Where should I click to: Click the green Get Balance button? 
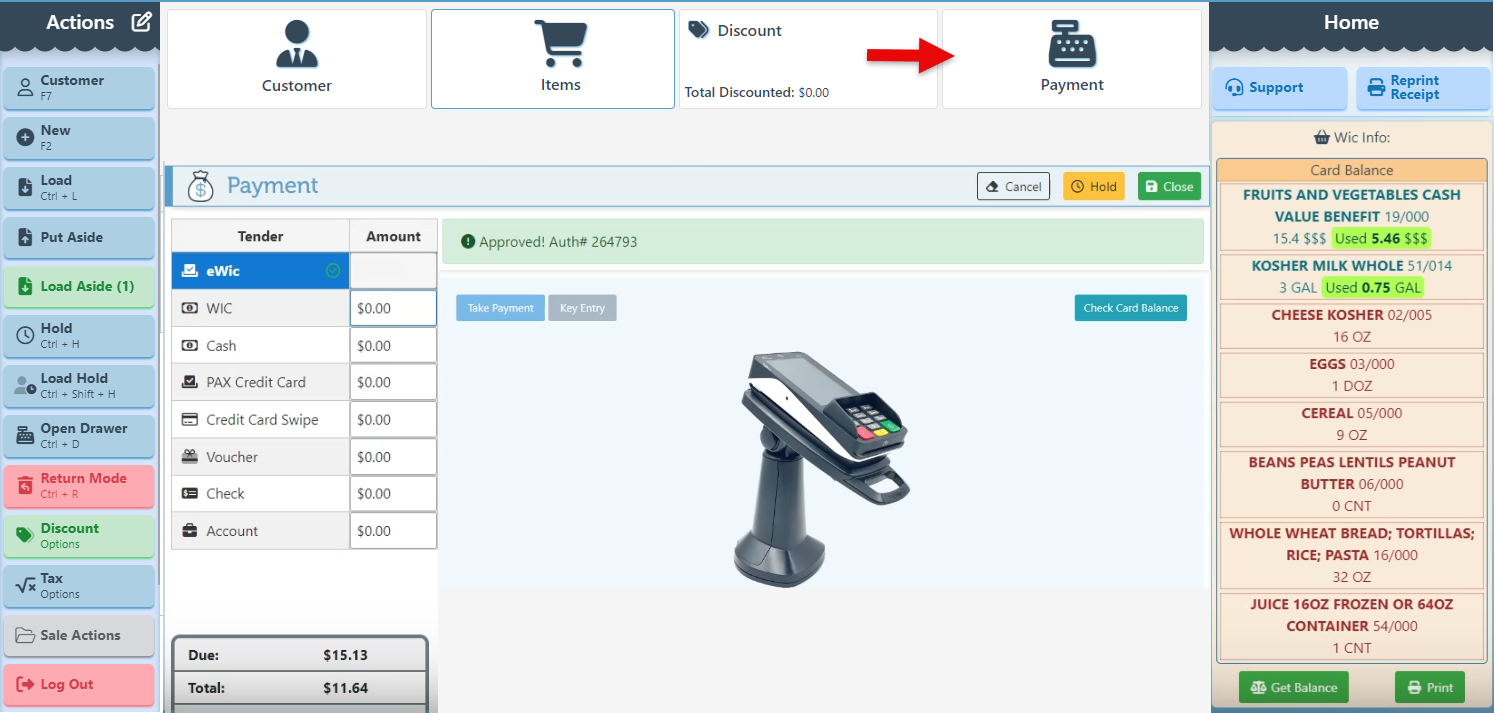[1293, 688]
